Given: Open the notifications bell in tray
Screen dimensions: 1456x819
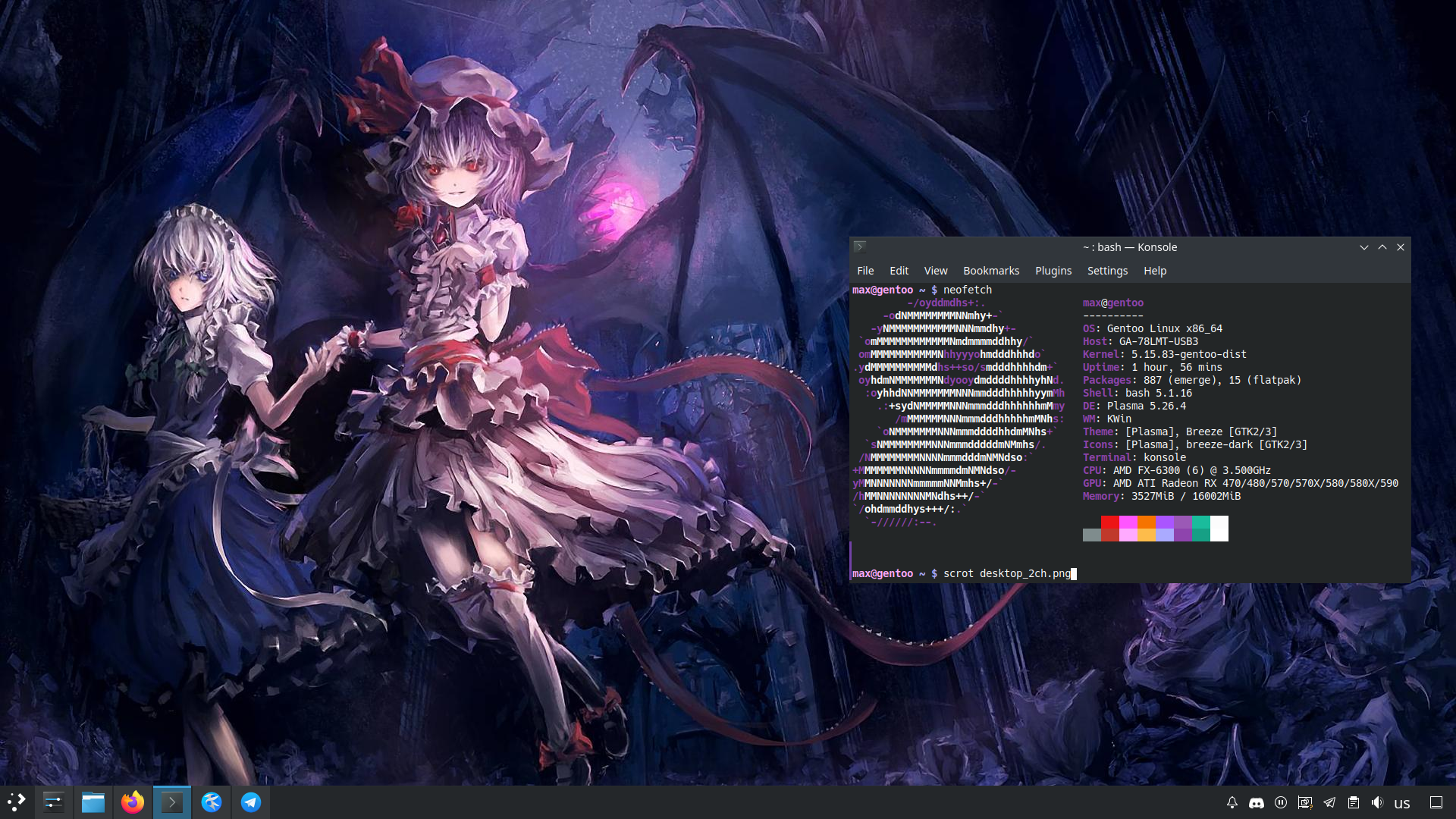Looking at the screenshot, I should 1232,802.
